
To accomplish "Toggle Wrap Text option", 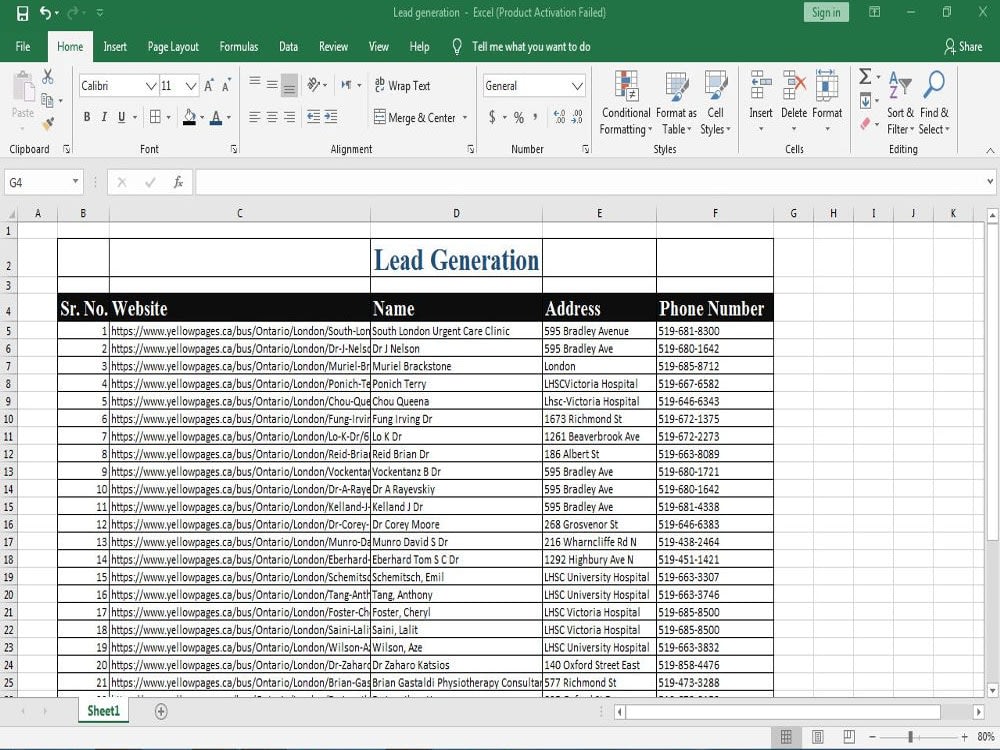I will (x=402, y=85).
